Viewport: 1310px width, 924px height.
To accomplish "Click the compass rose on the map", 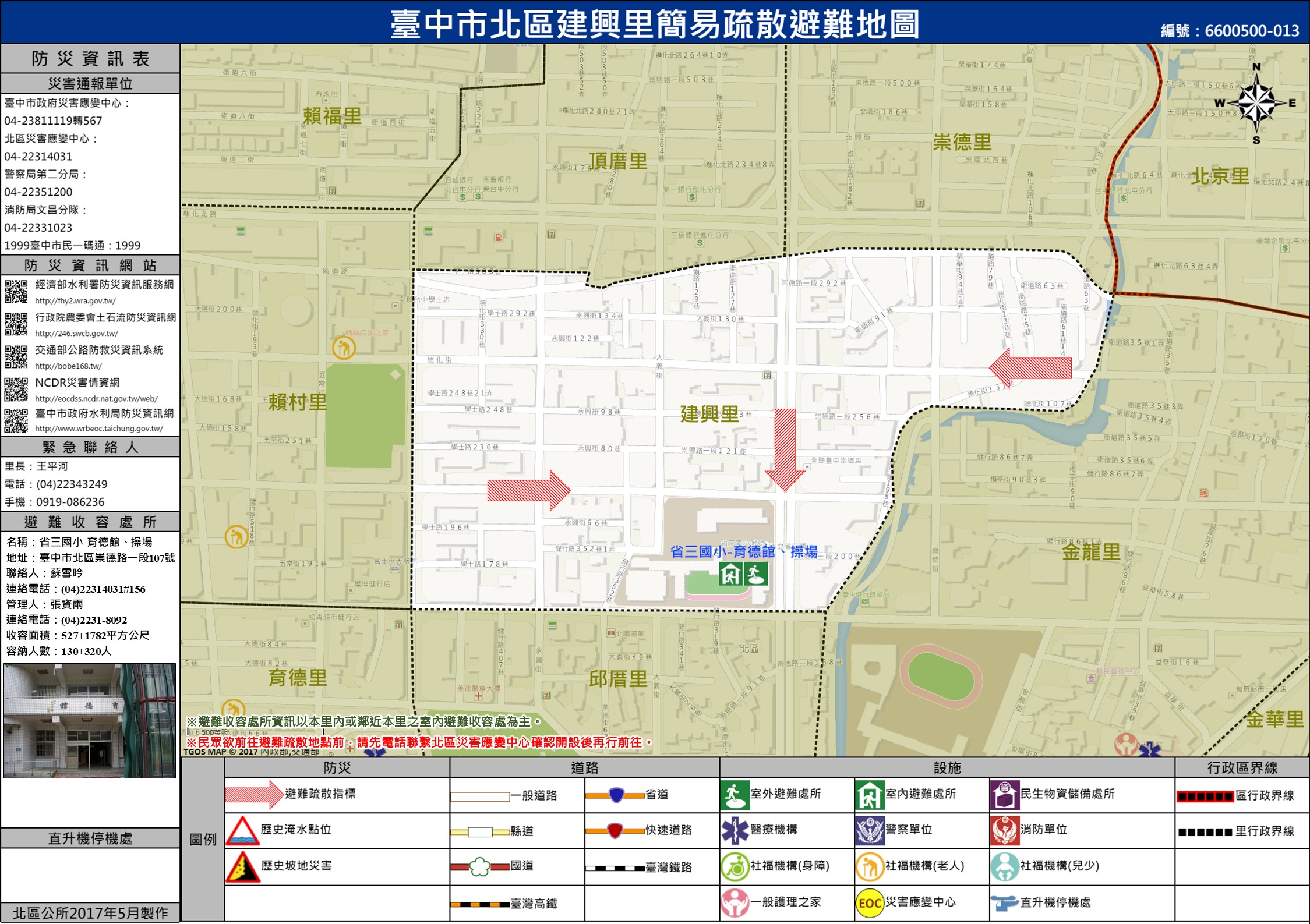I will point(1257,104).
